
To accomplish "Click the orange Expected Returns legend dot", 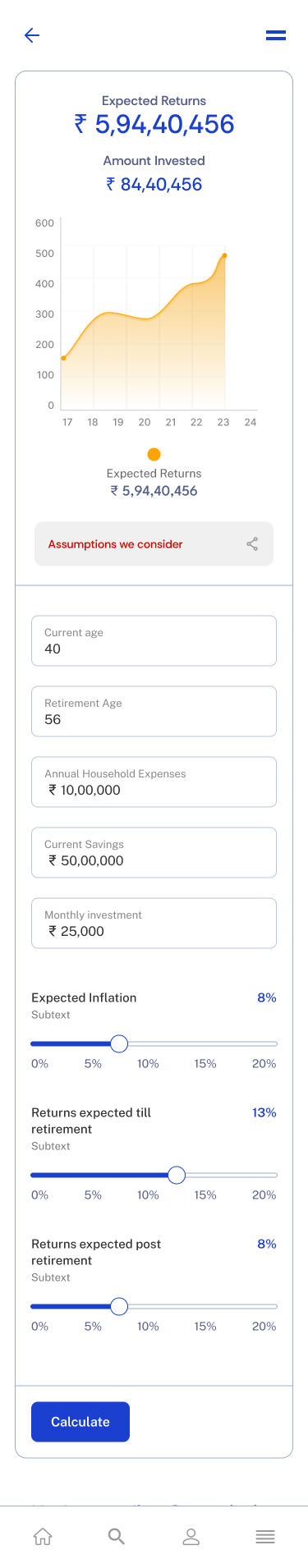I will 154,454.
